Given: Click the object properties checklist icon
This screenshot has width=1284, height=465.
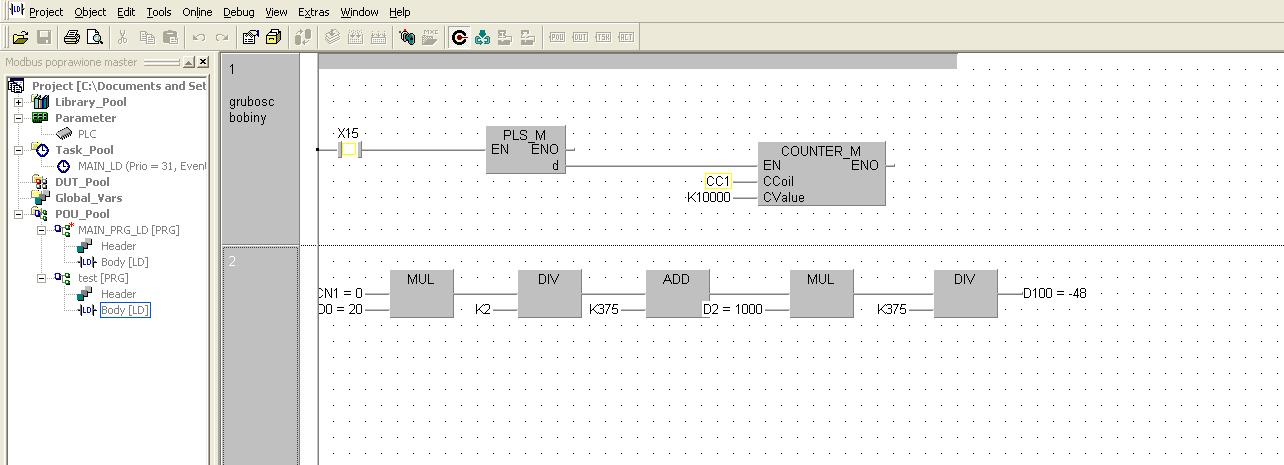Looking at the screenshot, I should tap(250, 37).
